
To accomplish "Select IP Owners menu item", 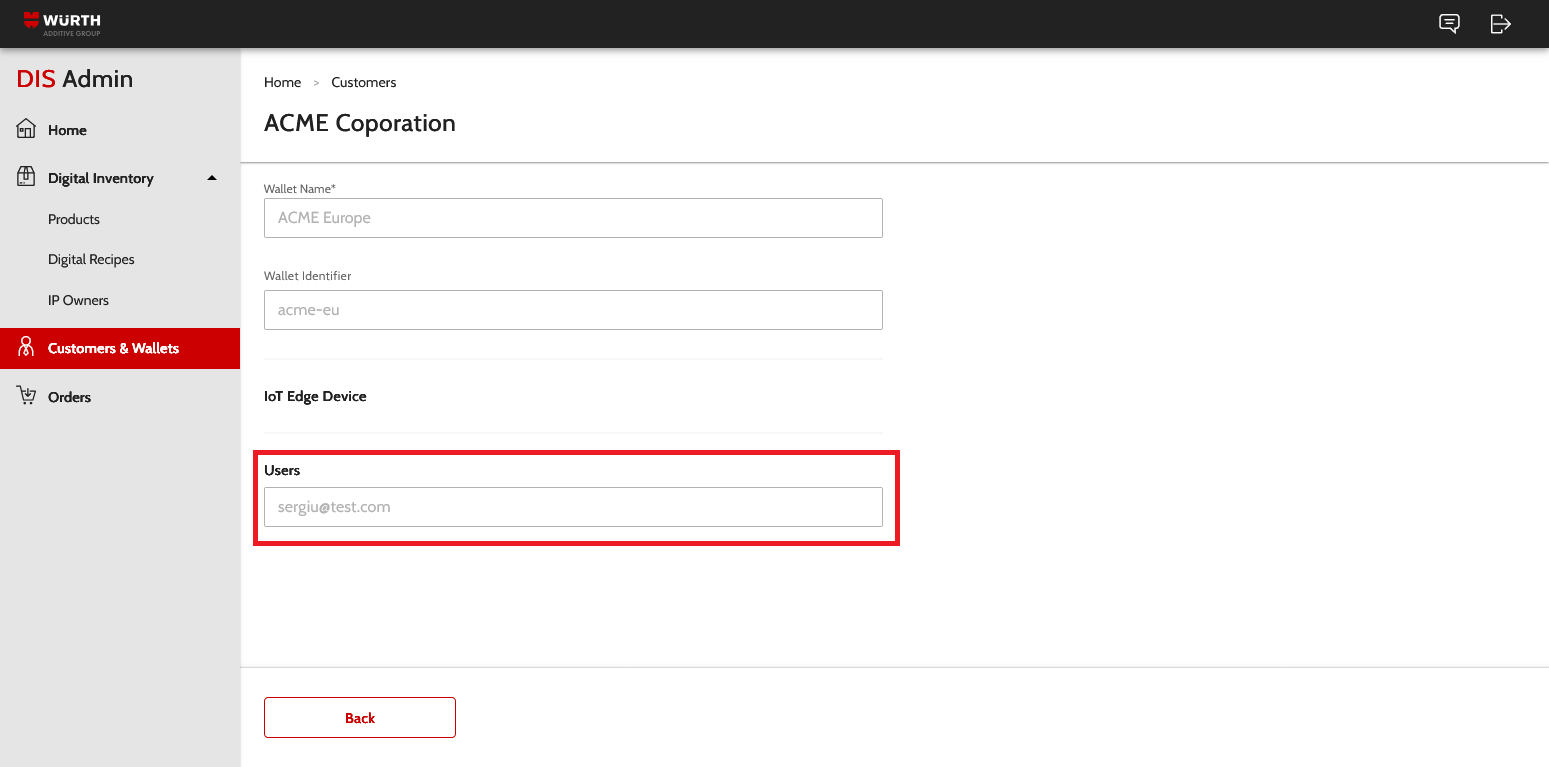I will 78,300.
